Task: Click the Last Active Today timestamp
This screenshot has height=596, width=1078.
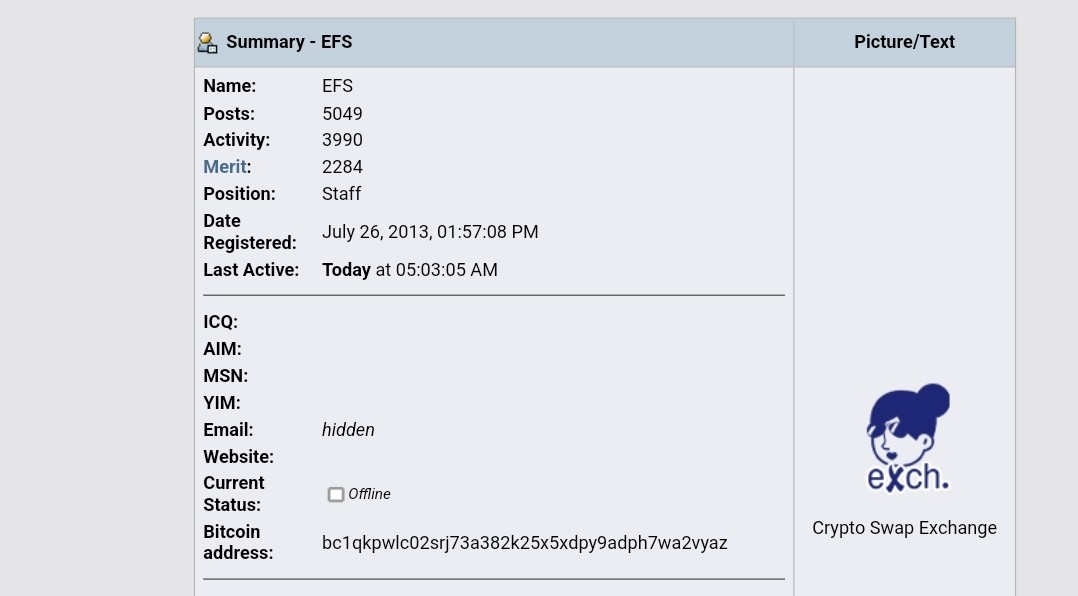Action: coord(410,269)
